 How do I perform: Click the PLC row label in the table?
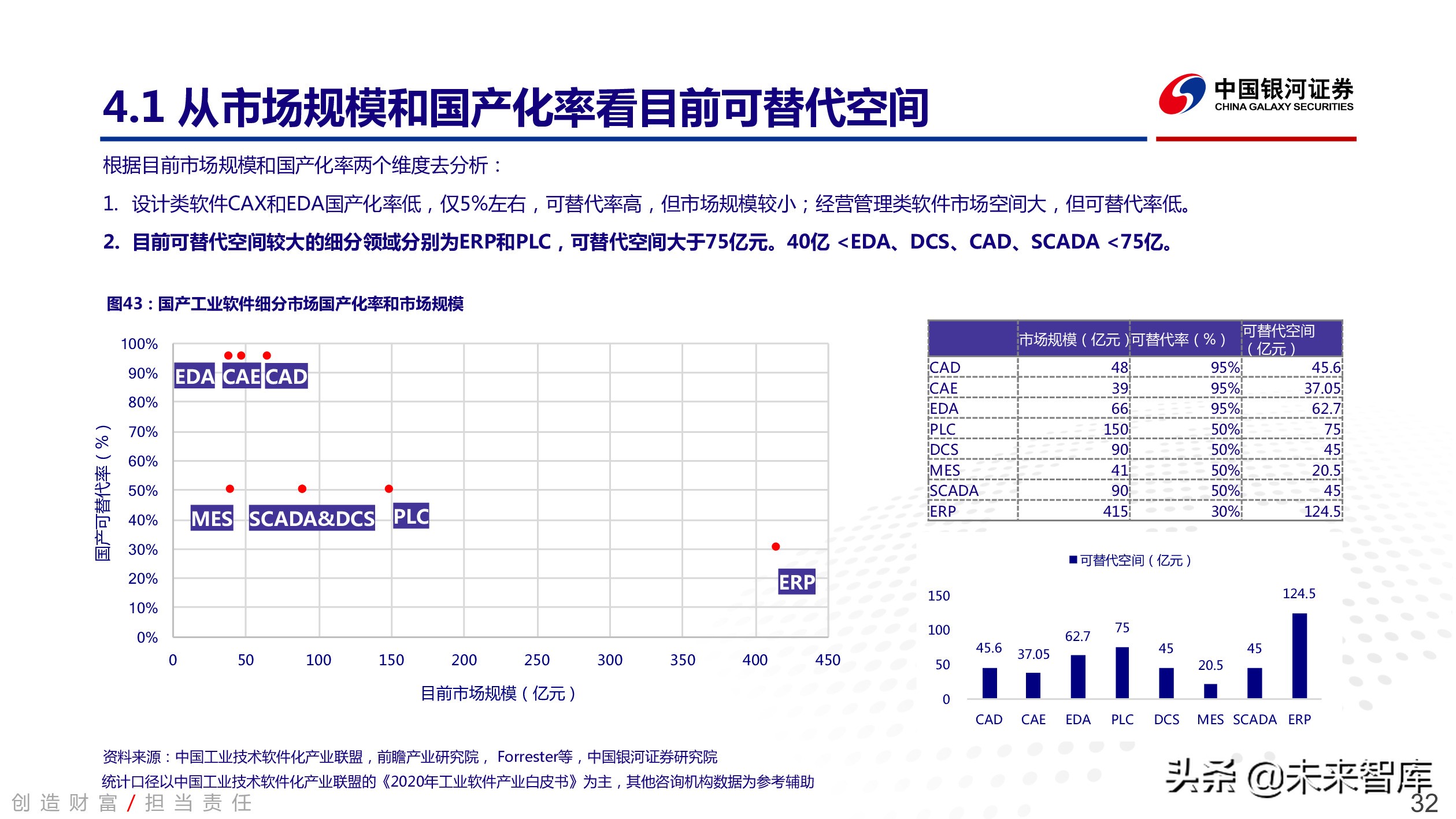point(943,429)
